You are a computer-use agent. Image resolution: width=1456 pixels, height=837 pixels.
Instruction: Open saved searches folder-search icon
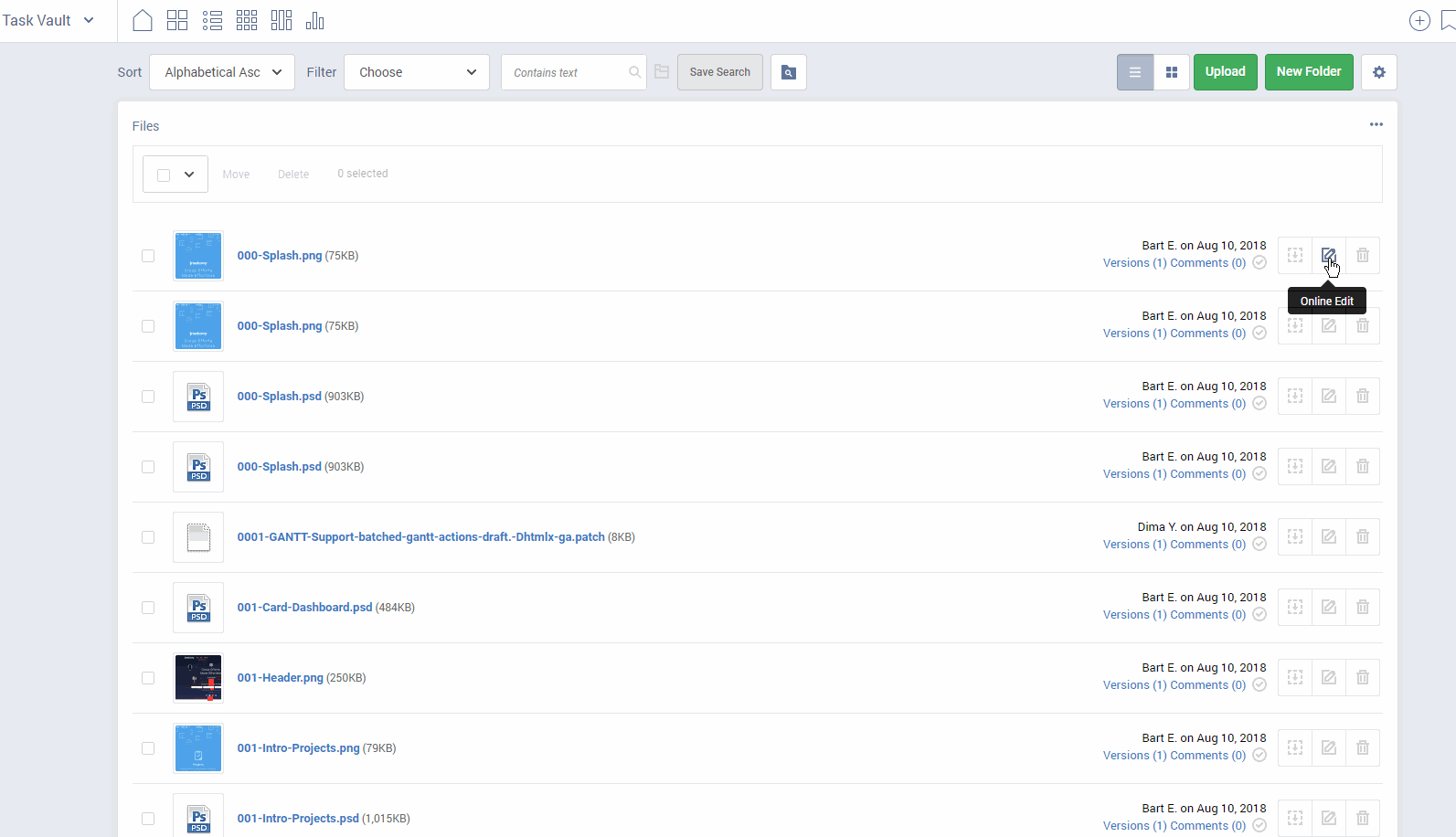[788, 72]
